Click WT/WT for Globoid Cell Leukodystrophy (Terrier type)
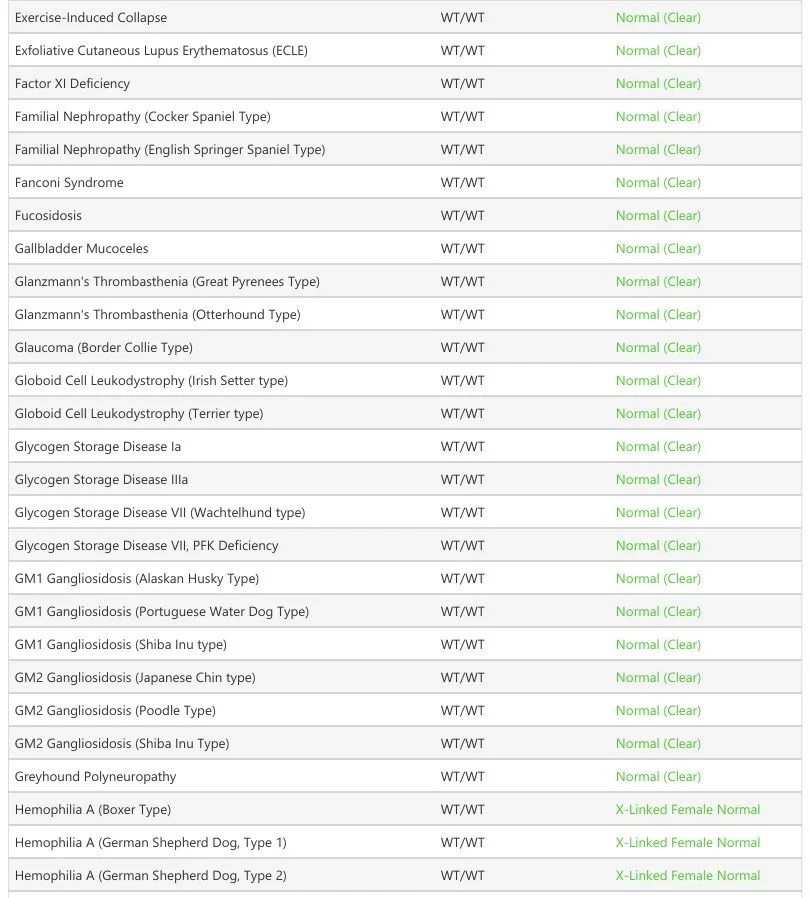Image resolution: width=810 pixels, height=898 pixels. click(x=462, y=414)
